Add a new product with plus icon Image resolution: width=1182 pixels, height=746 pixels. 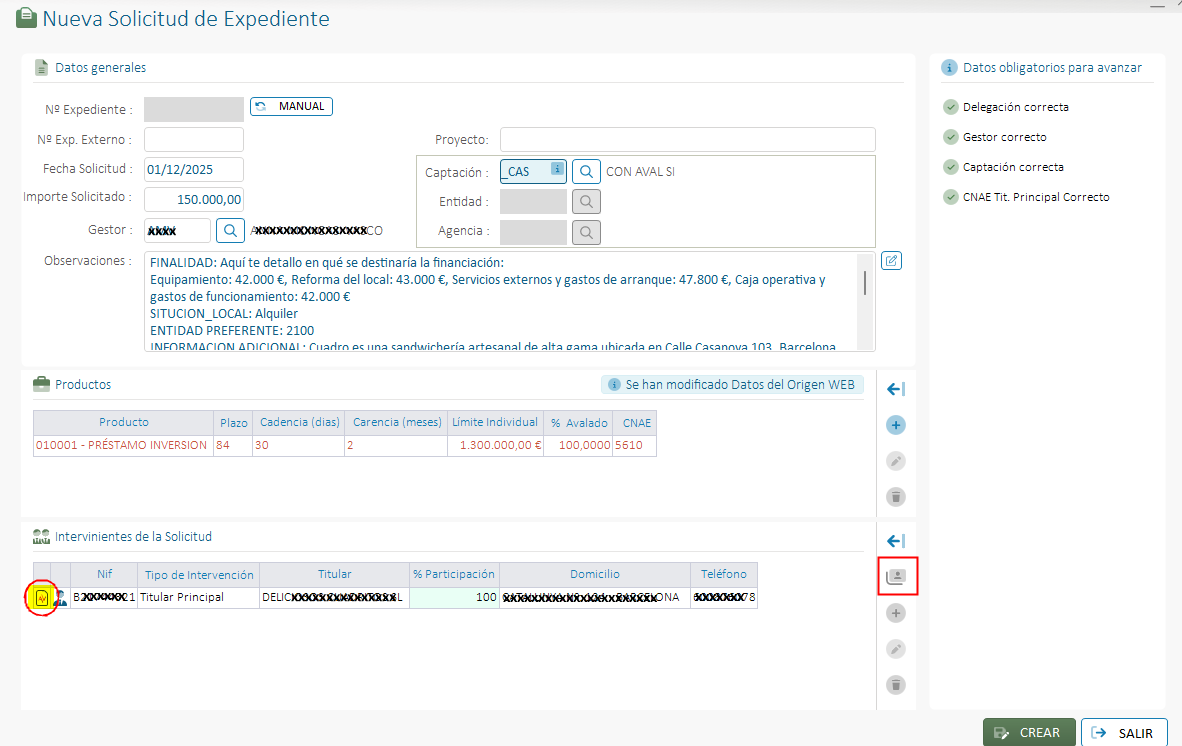(896, 425)
